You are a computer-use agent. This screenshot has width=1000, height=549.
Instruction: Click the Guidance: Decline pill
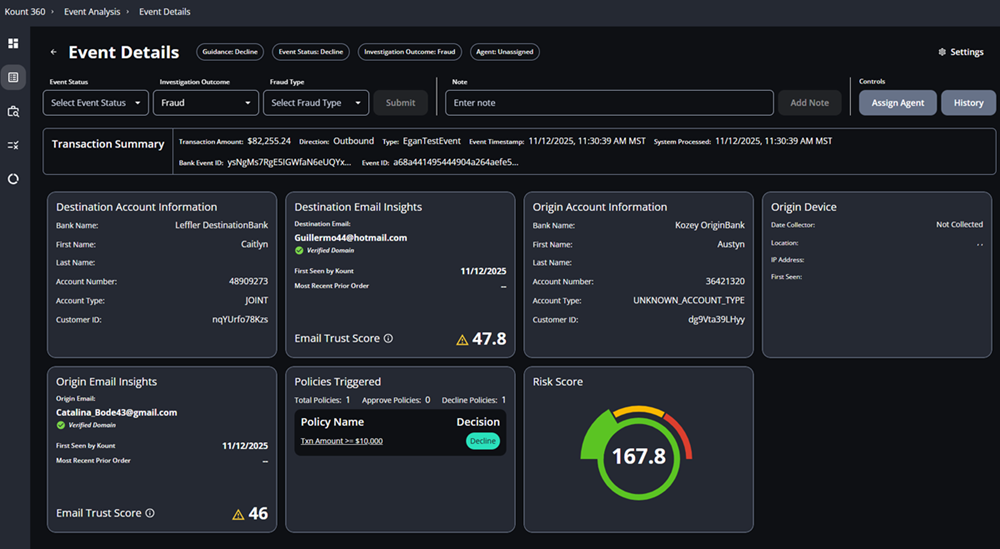(230, 52)
